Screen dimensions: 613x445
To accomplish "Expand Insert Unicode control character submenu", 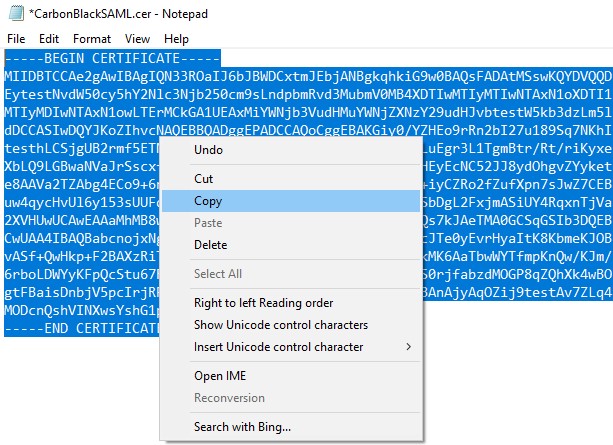I will (291, 347).
